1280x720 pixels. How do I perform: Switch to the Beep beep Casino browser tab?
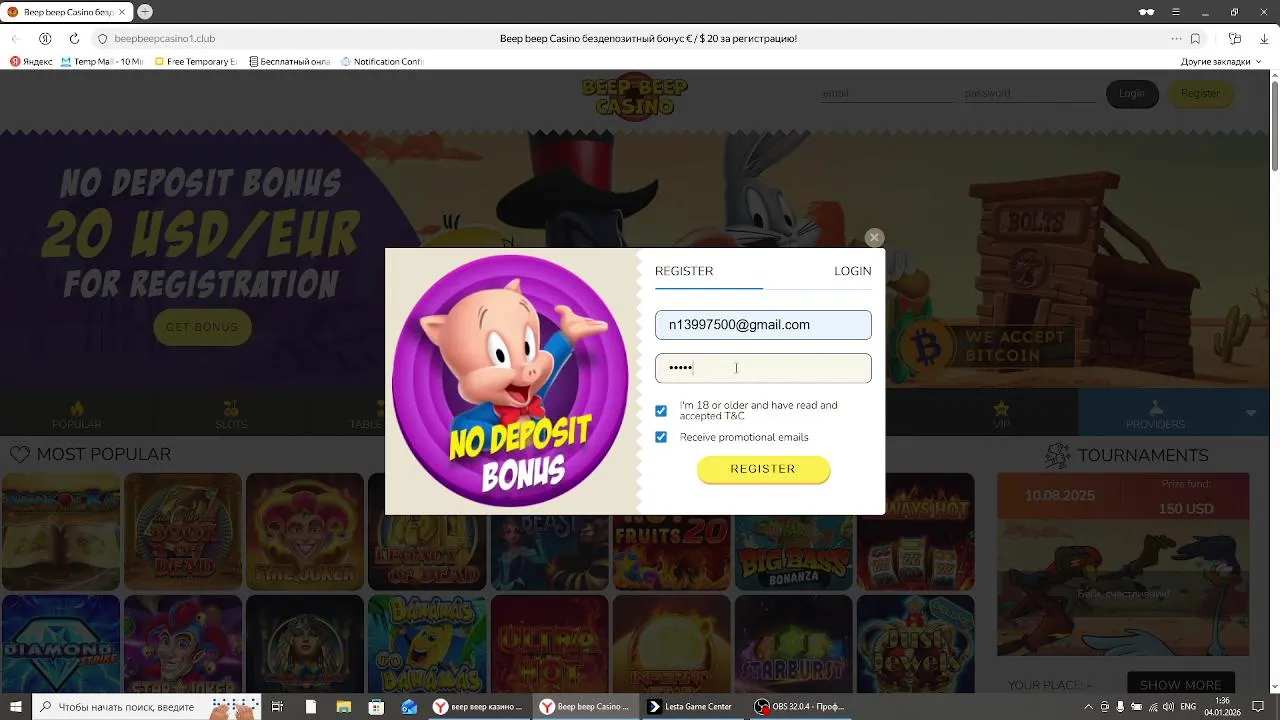point(67,12)
